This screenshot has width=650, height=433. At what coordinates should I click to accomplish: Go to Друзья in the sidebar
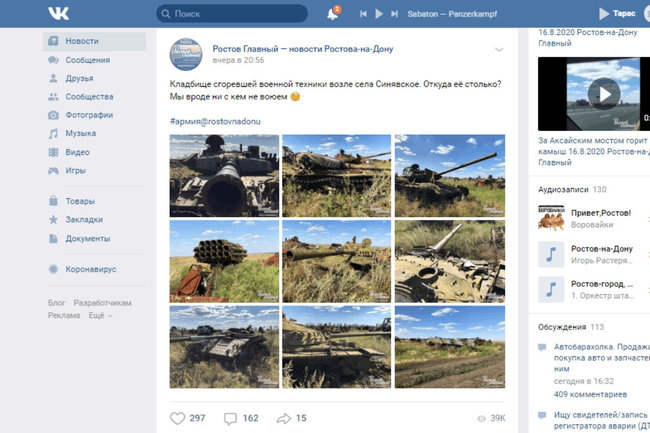[x=79, y=78]
